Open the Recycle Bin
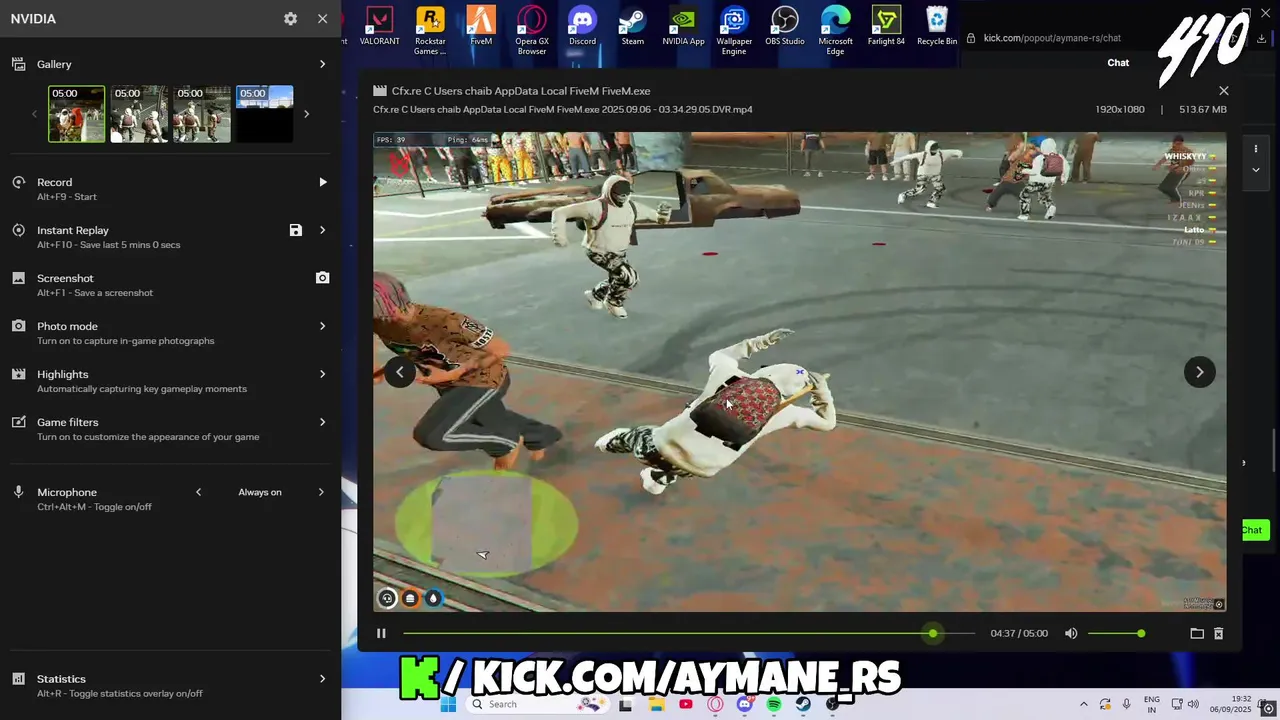 [x=937, y=27]
